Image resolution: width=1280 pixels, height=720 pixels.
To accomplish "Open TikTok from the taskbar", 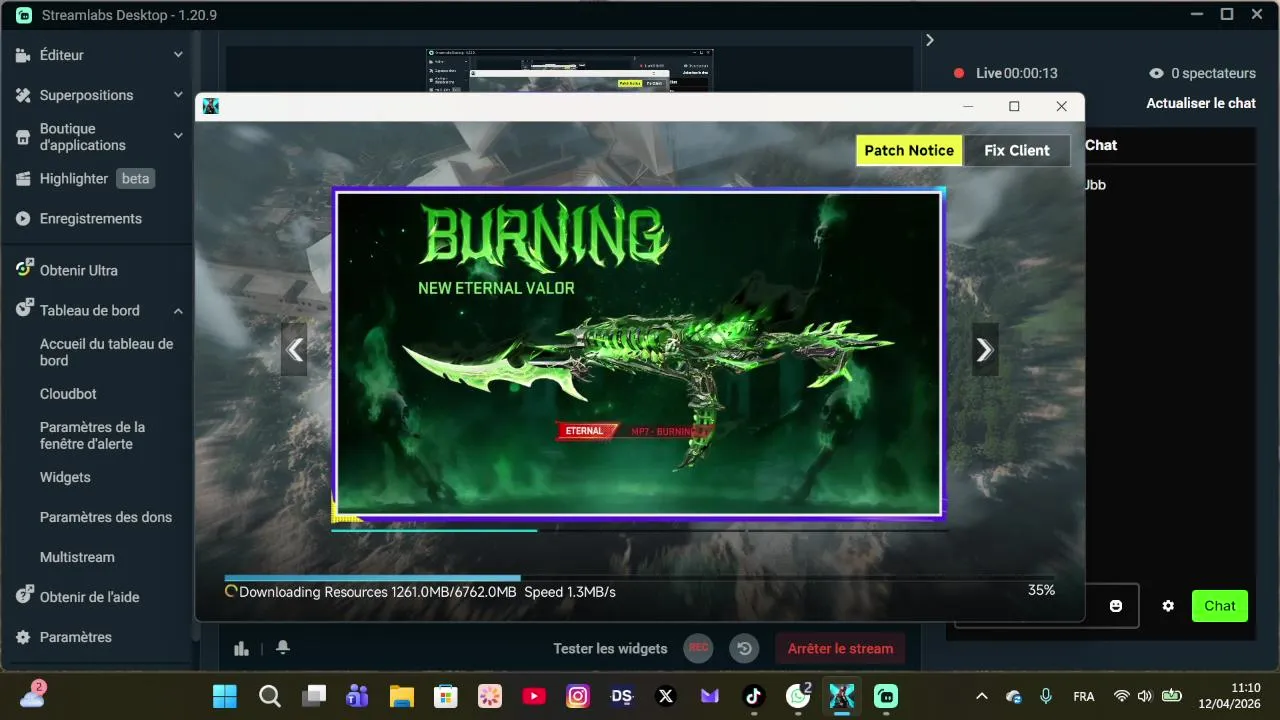I will [x=753, y=696].
